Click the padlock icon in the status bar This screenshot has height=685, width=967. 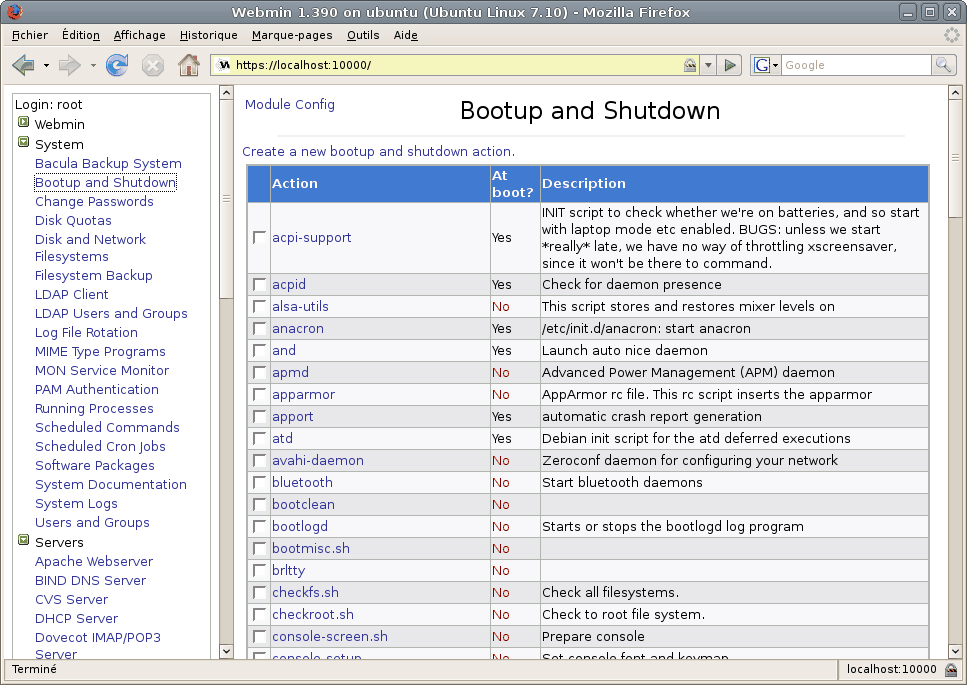(951, 670)
